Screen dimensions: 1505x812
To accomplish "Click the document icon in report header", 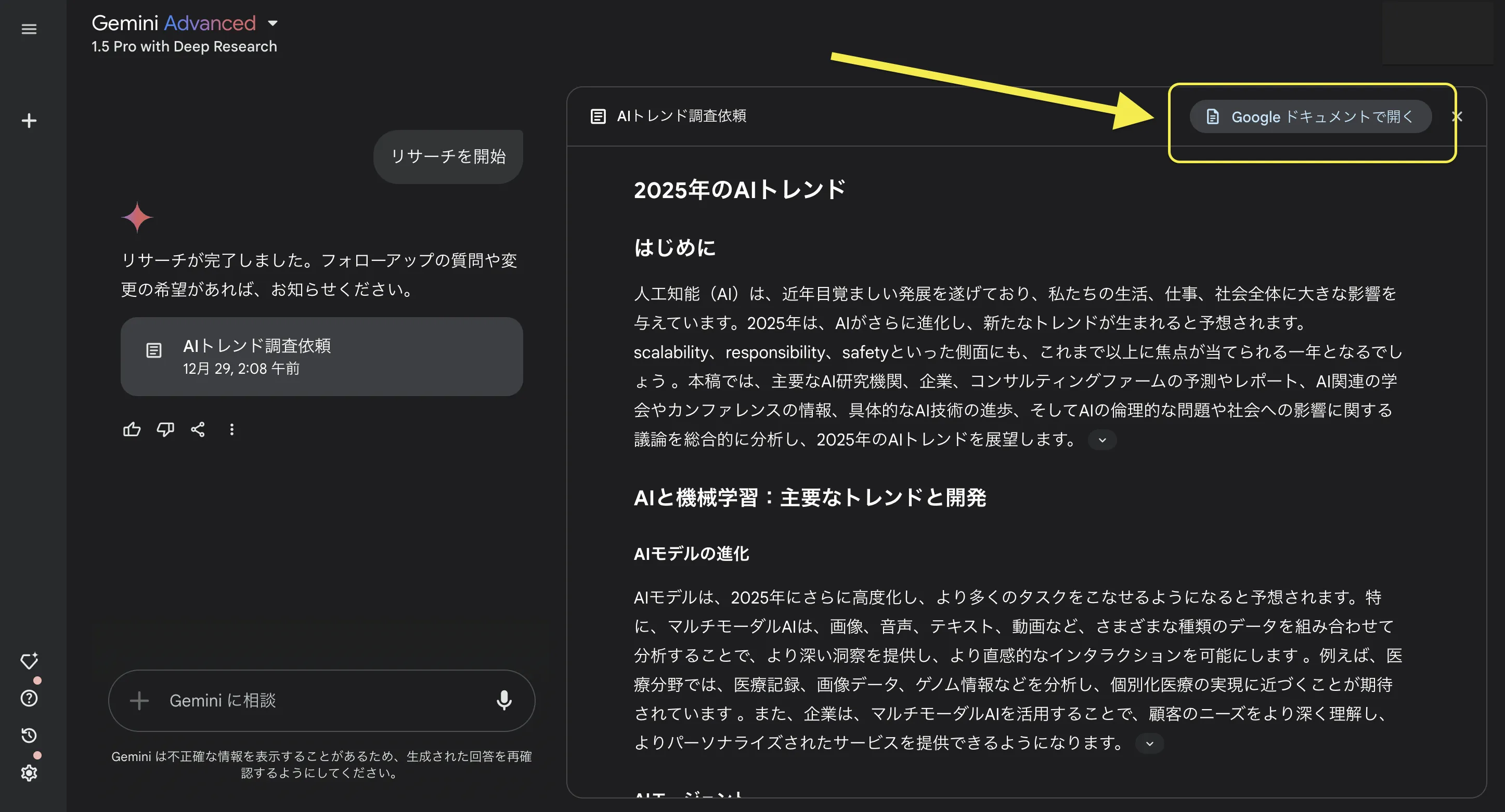I will pyautogui.click(x=598, y=116).
